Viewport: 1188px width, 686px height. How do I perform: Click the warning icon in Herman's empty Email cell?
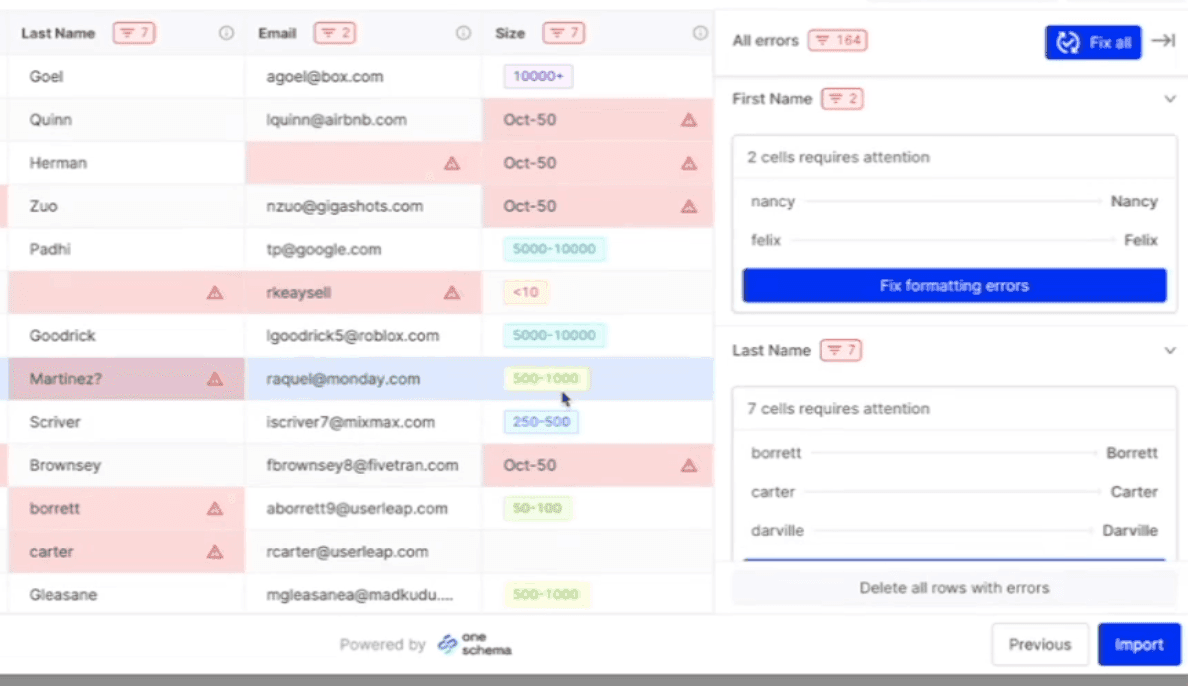pos(452,163)
